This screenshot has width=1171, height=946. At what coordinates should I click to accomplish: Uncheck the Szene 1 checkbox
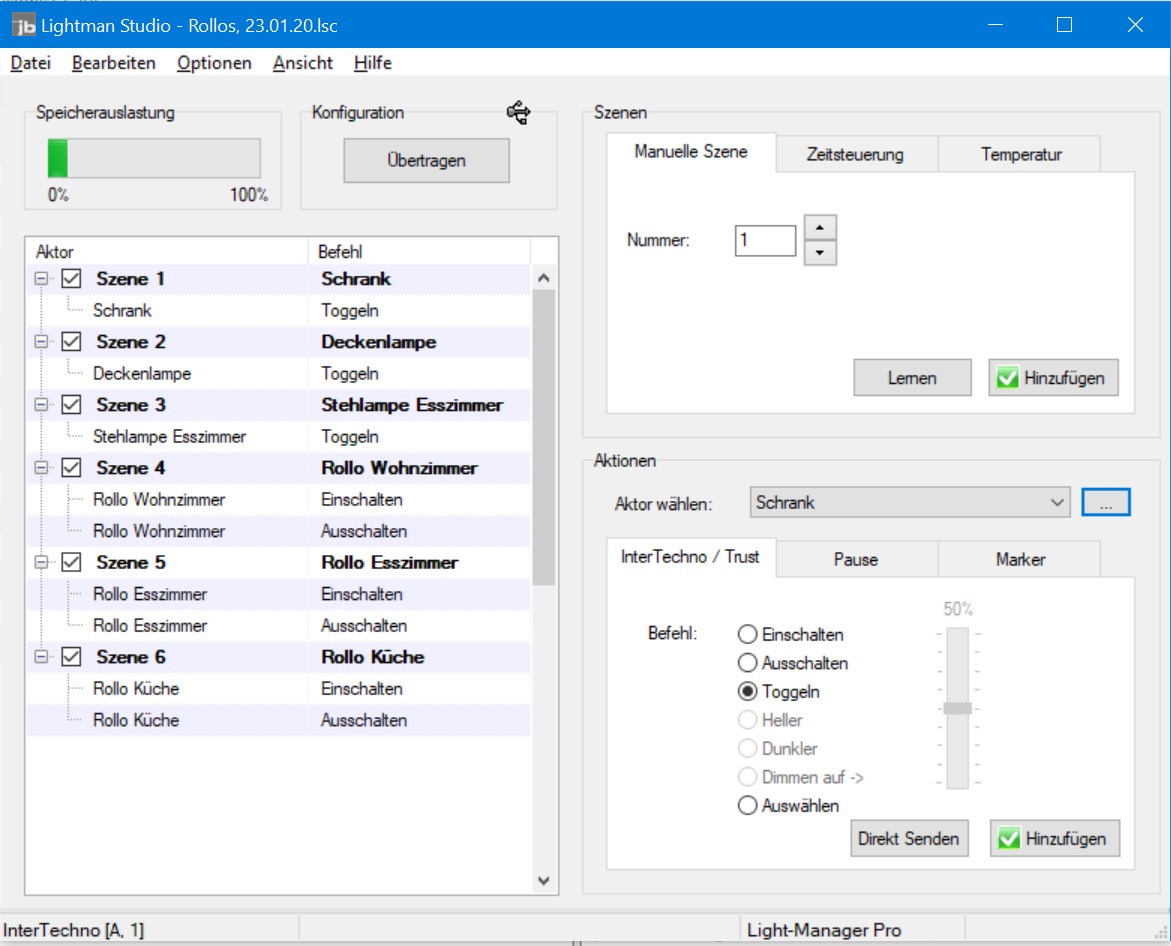pos(71,279)
